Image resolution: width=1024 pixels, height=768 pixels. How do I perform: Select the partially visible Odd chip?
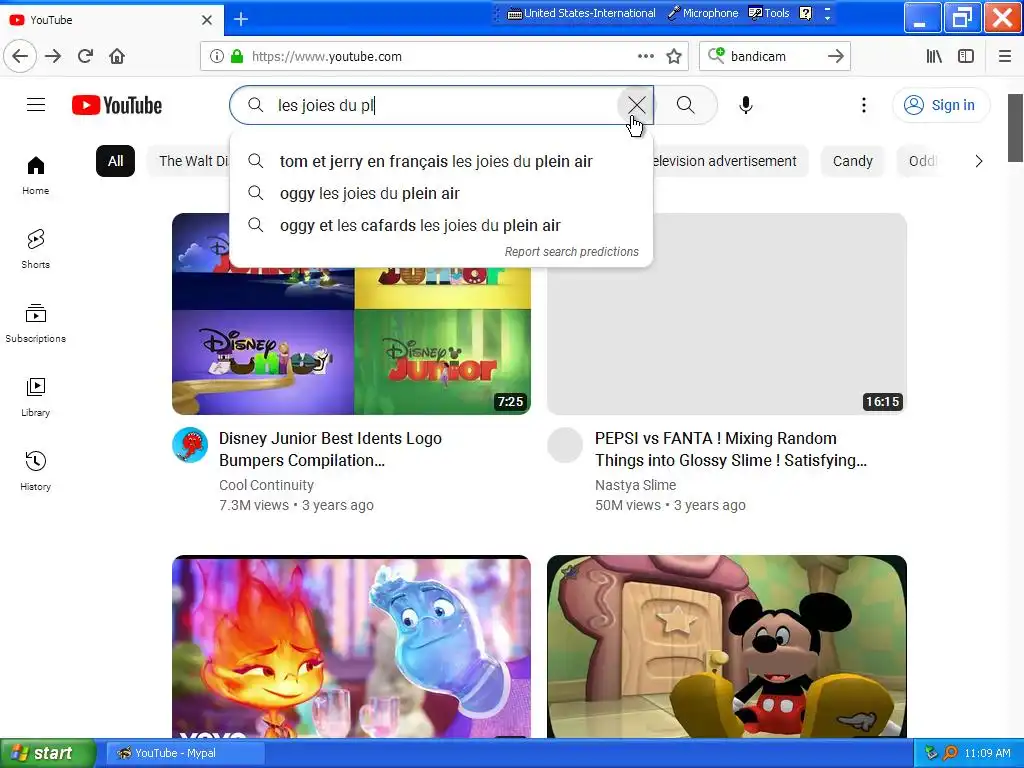coord(921,161)
